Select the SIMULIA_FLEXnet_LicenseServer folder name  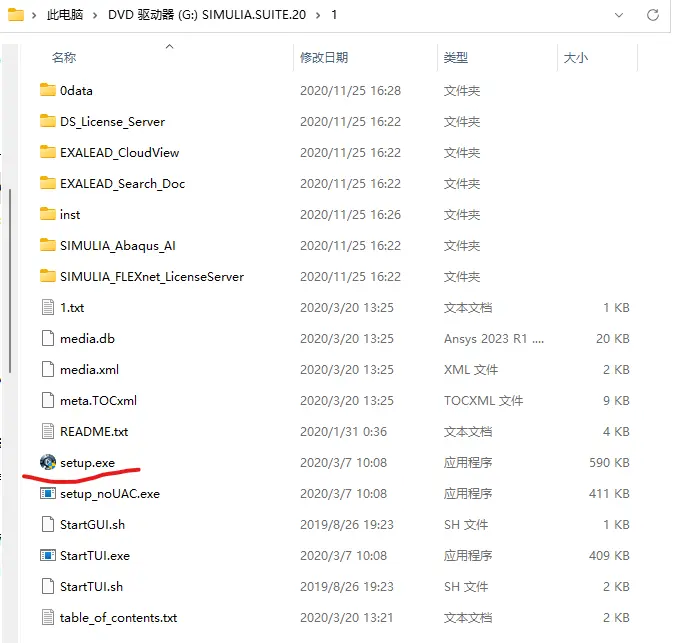pos(152,277)
